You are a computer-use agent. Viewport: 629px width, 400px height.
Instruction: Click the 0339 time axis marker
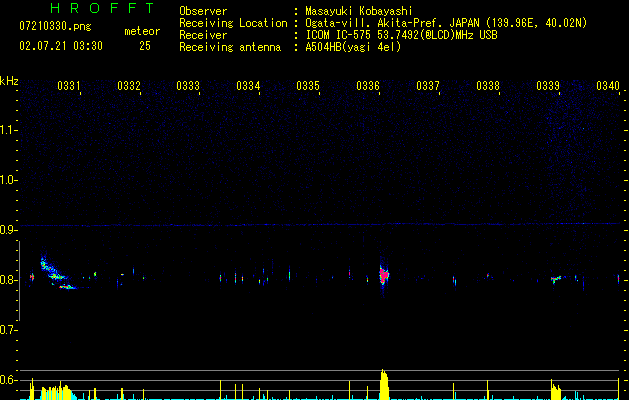548,86
